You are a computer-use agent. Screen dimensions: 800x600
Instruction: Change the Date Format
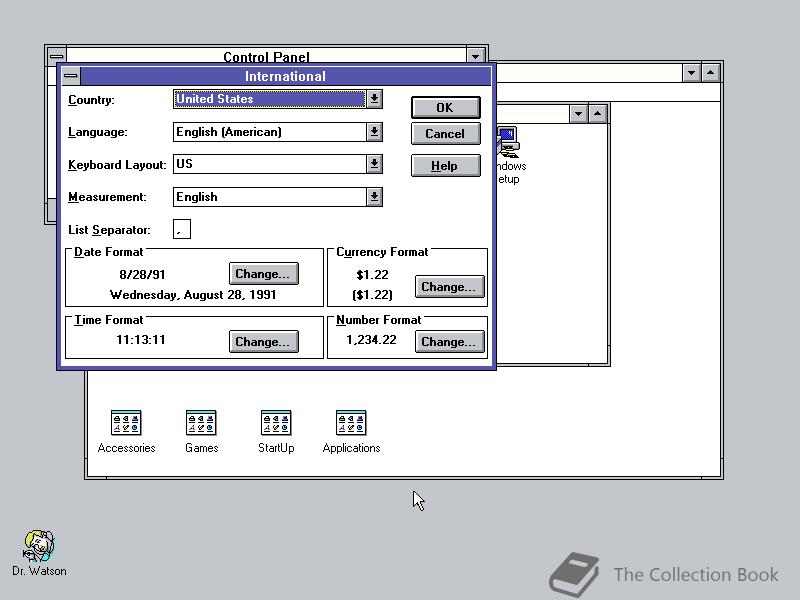(x=263, y=274)
